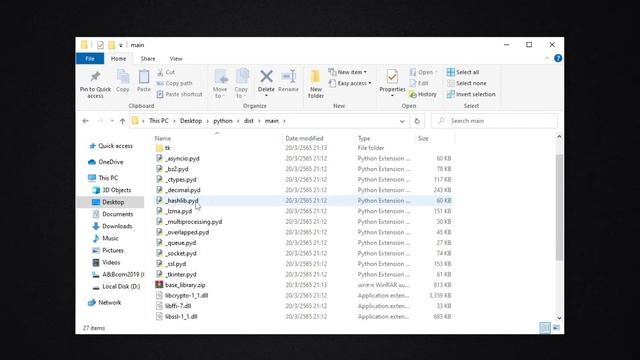Click the Edit ribbon command
The width and height of the screenshot is (640, 360).
(x=419, y=83)
